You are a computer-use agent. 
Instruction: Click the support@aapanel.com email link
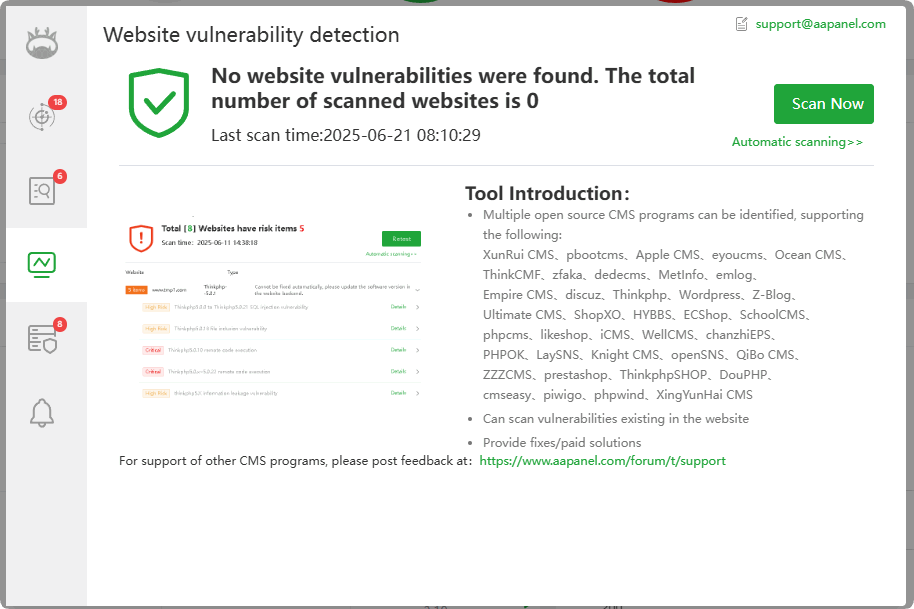[x=820, y=24]
